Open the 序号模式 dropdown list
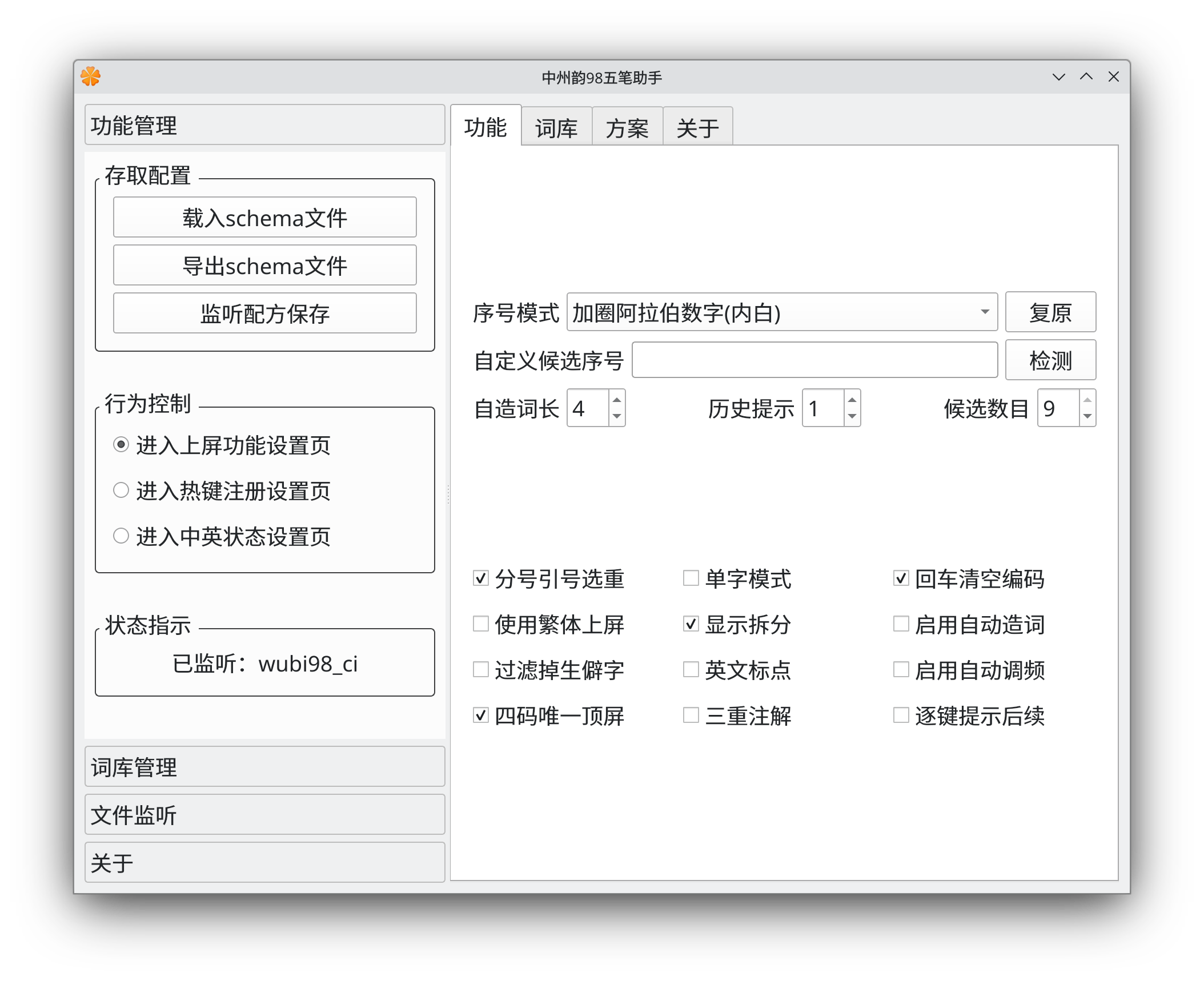The width and height of the screenshot is (1204, 981). [782, 312]
